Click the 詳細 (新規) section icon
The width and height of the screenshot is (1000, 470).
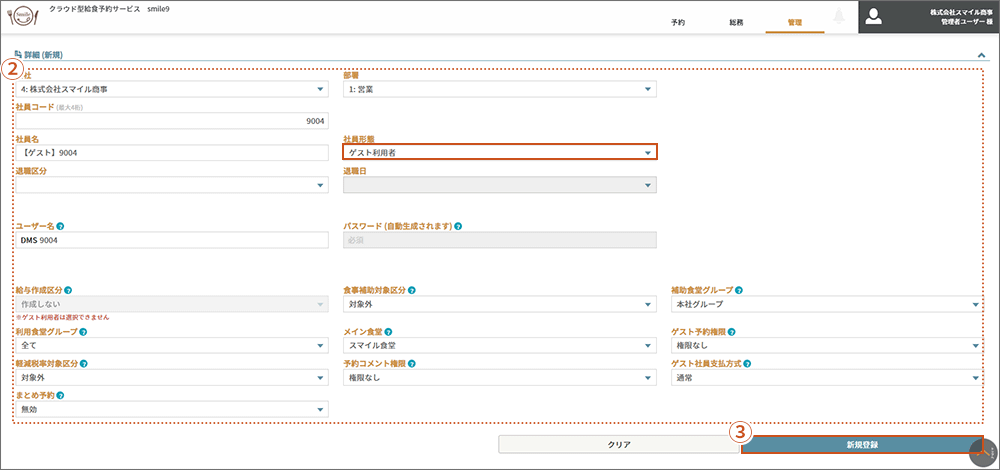coord(18,55)
